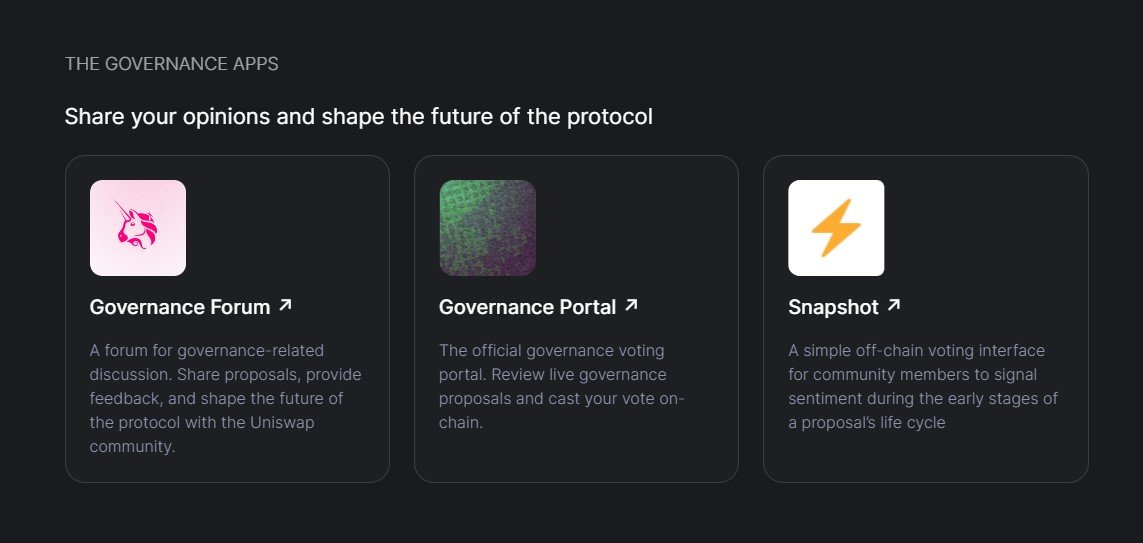Click the 'Share your opinions' heading
Screen dimensions: 1143x543
coord(359,117)
